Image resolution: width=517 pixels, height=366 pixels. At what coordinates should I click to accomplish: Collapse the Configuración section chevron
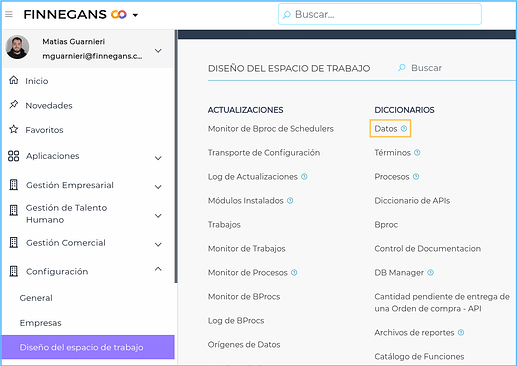tap(158, 269)
